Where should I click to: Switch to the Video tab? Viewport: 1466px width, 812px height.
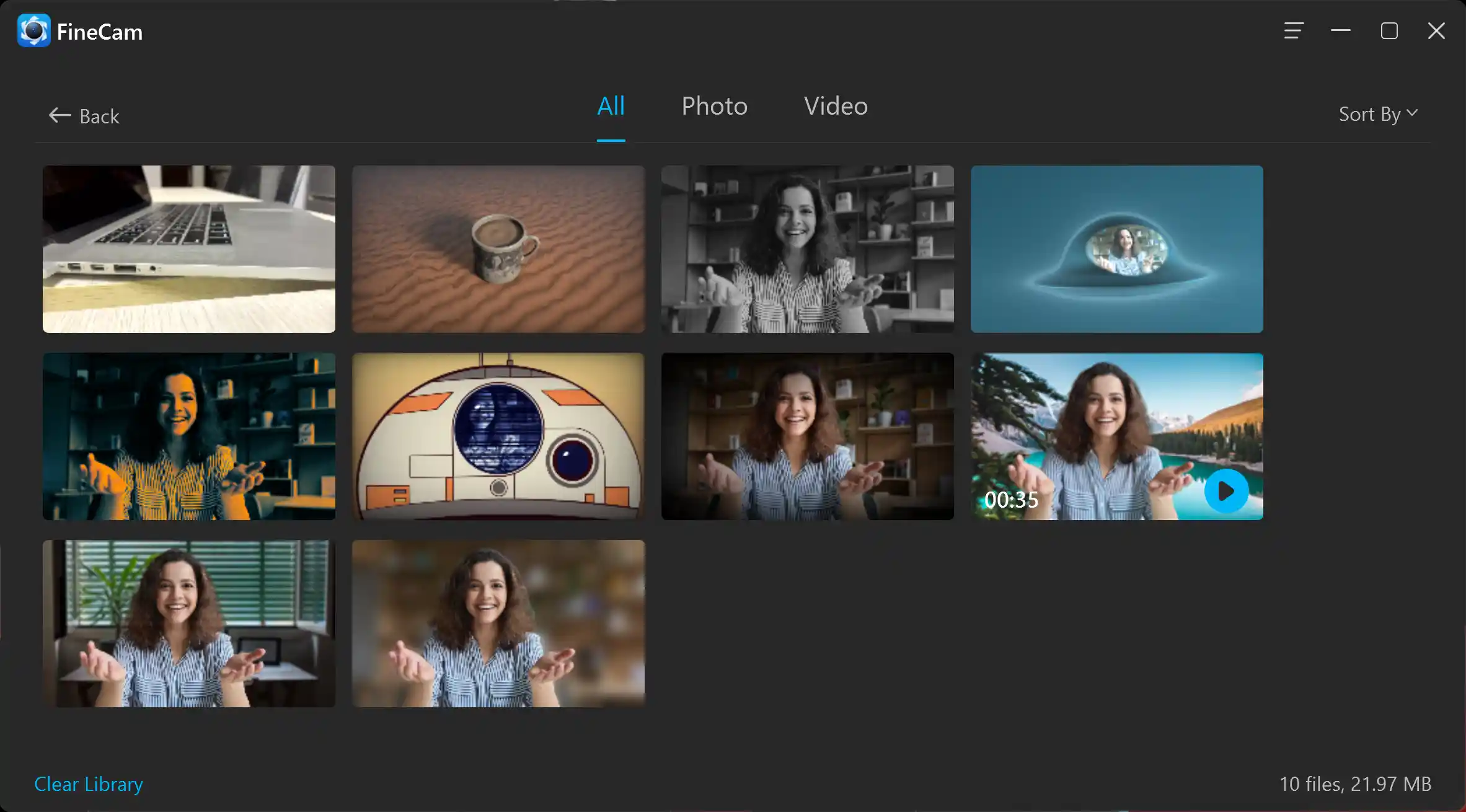835,106
